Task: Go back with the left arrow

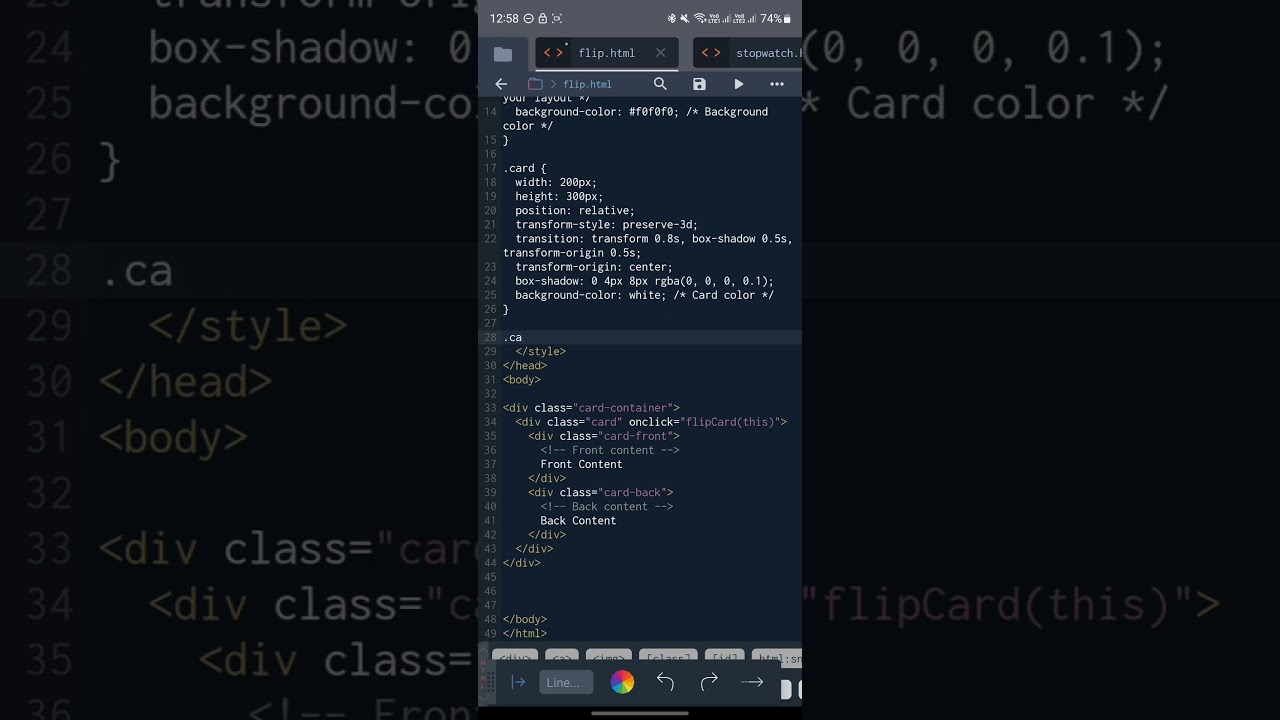Action: click(x=502, y=84)
